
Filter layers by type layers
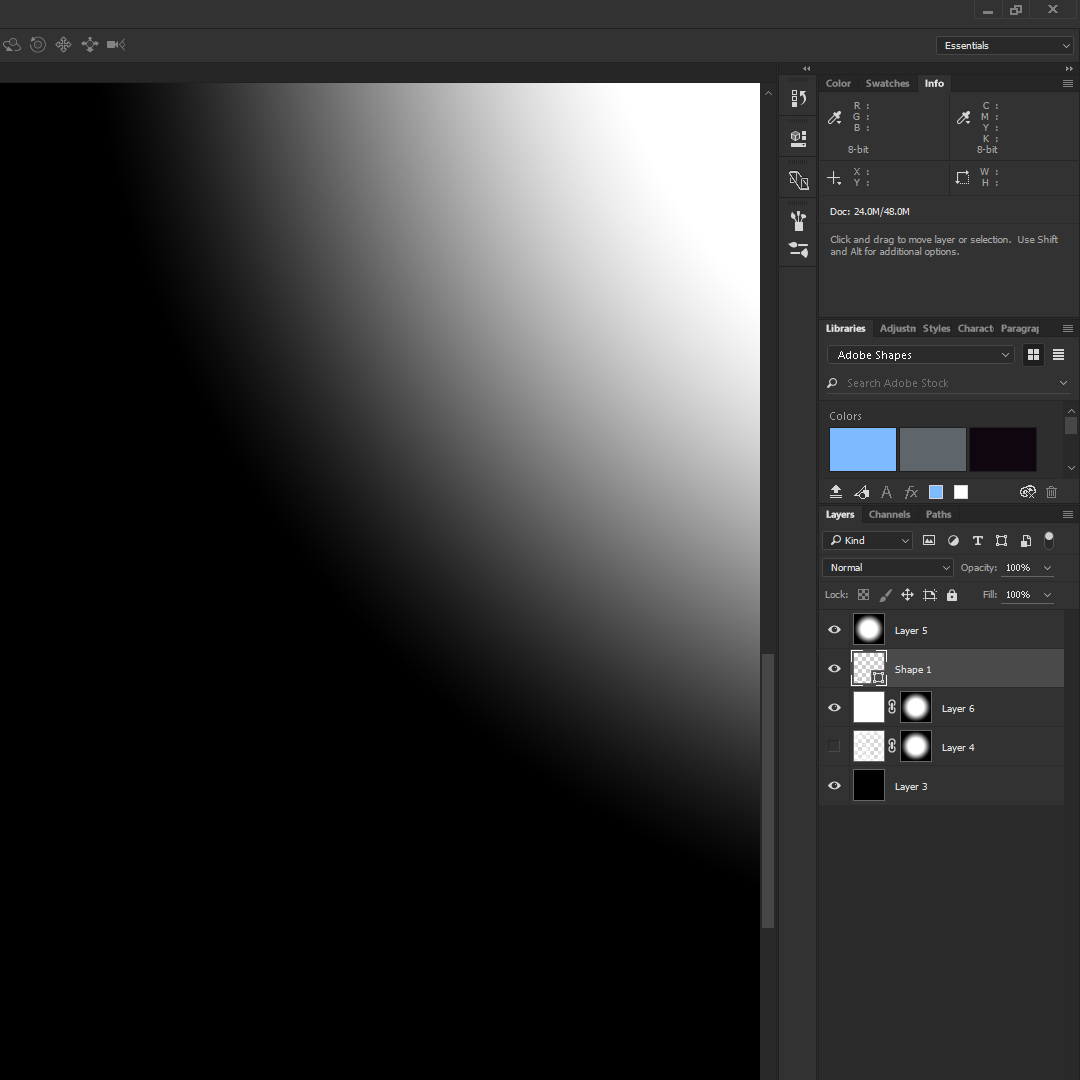[x=977, y=540]
